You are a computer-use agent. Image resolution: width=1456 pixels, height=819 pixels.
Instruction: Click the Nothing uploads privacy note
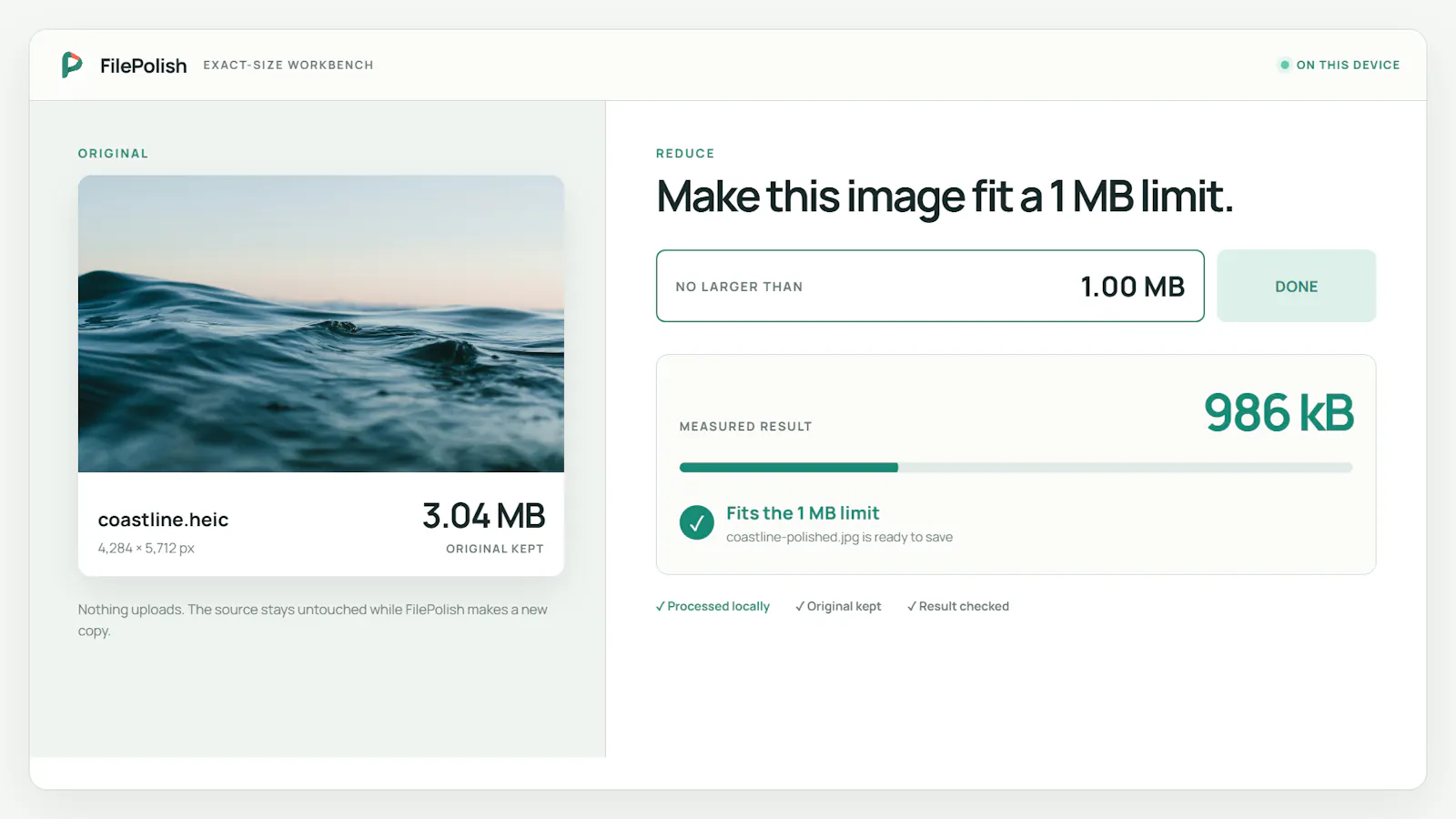[x=312, y=620]
